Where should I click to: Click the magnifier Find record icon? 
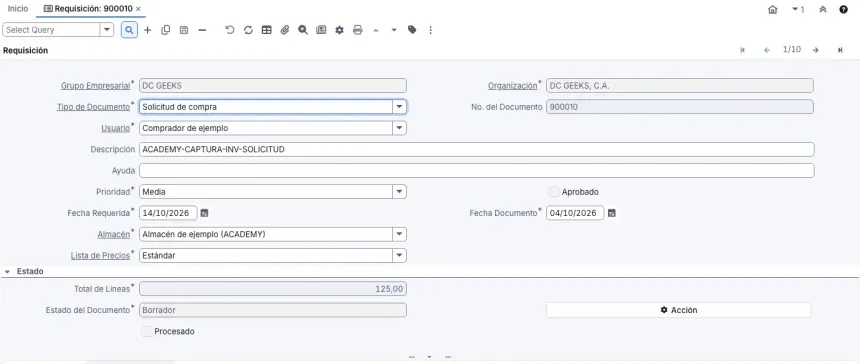click(129, 30)
